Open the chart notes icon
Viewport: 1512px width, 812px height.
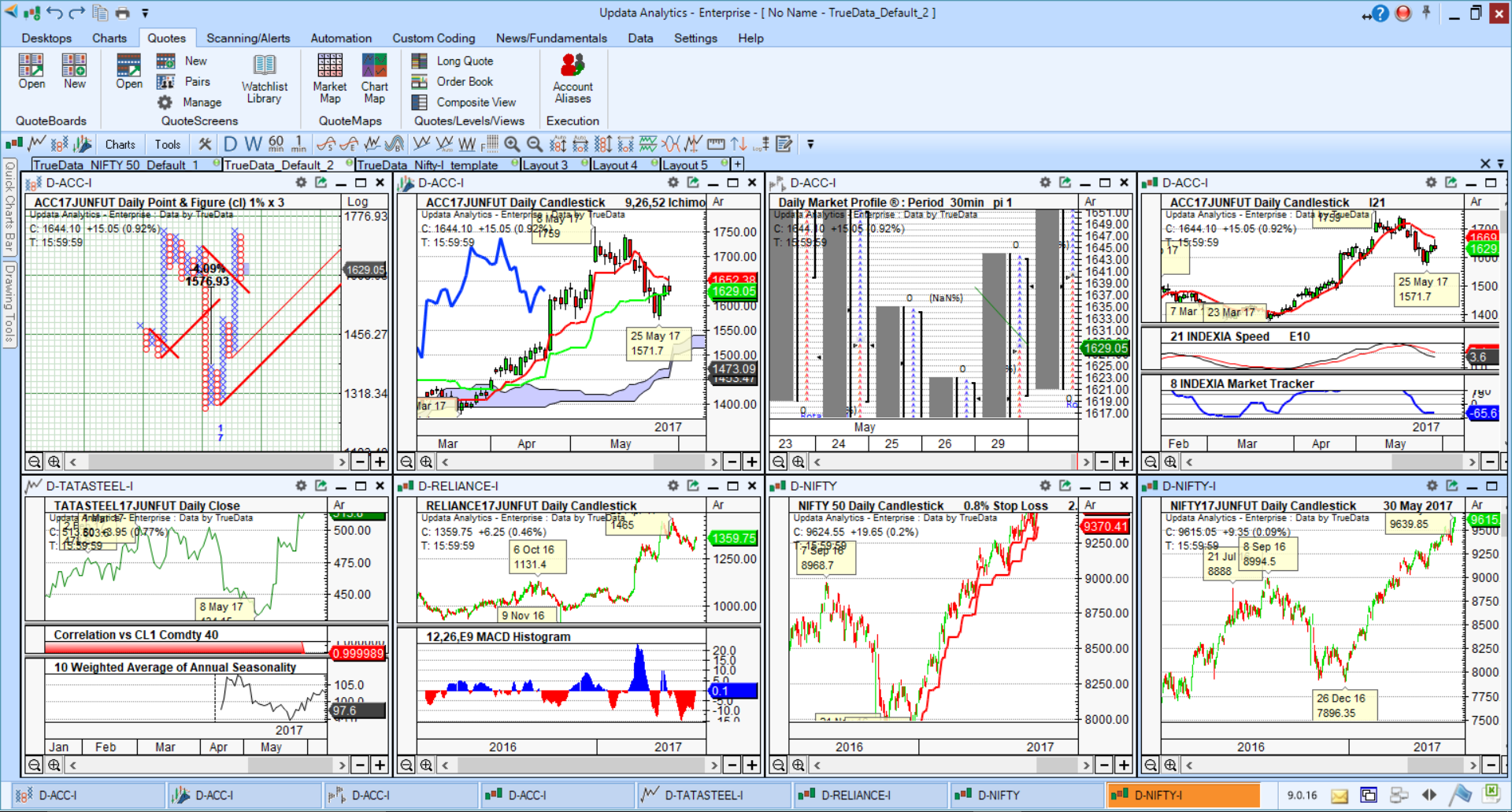coord(784,144)
